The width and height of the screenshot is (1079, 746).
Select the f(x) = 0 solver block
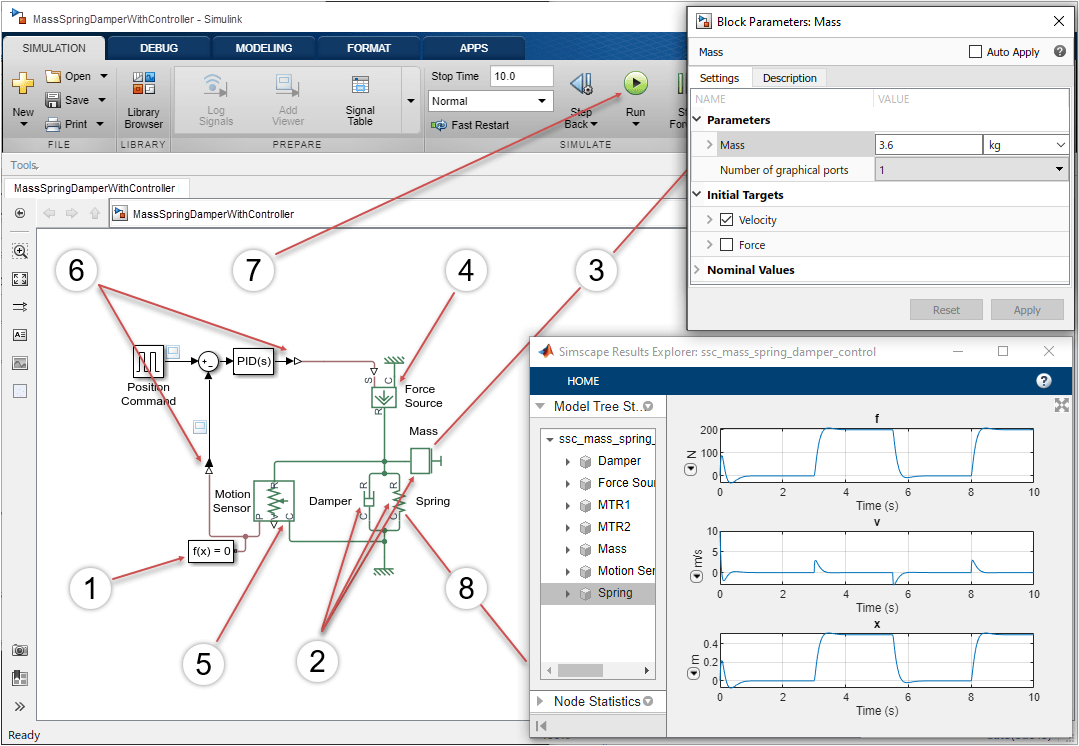[211, 551]
